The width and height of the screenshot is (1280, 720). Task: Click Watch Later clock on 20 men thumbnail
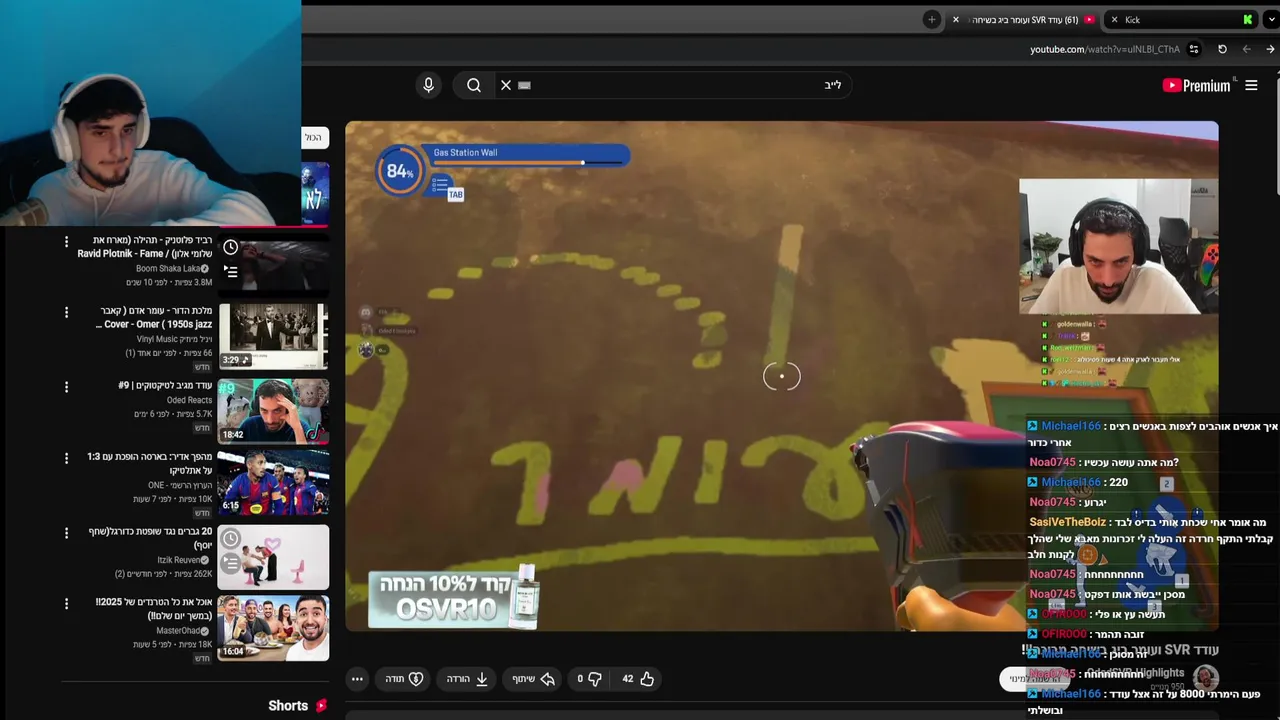[231, 539]
